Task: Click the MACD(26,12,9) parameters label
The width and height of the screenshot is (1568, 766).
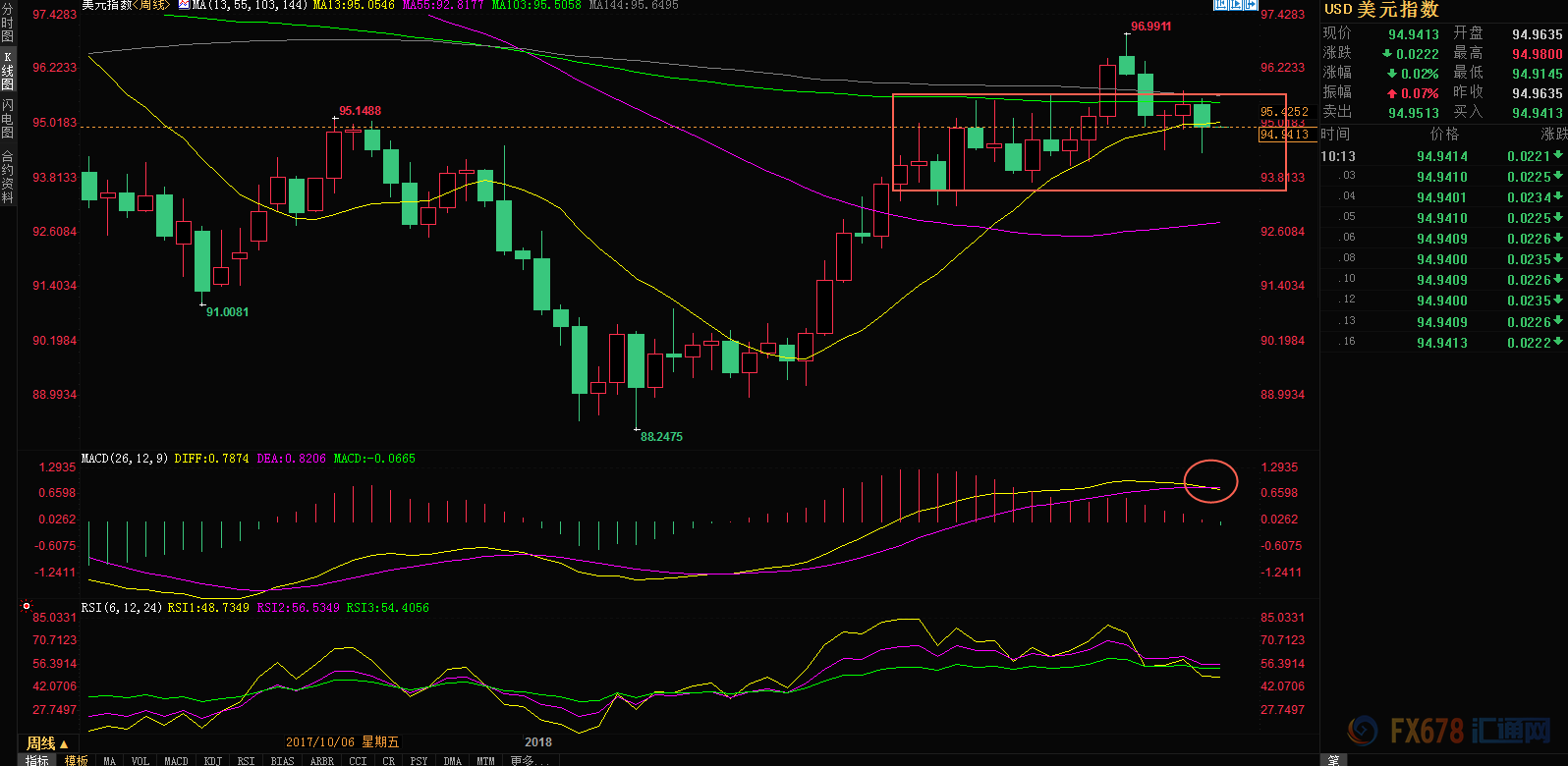Action: (x=125, y=459)
